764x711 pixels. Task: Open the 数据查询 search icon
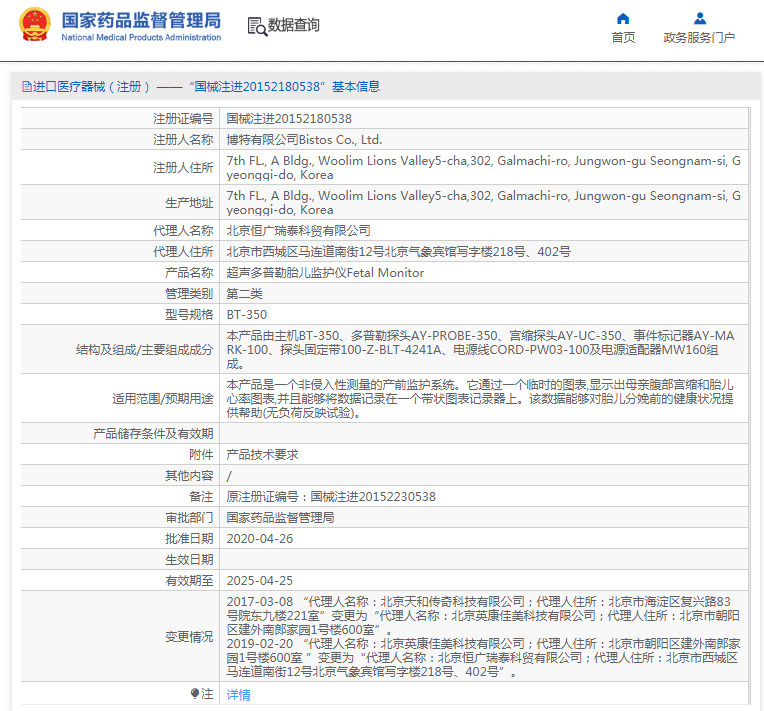click(257, 26)
